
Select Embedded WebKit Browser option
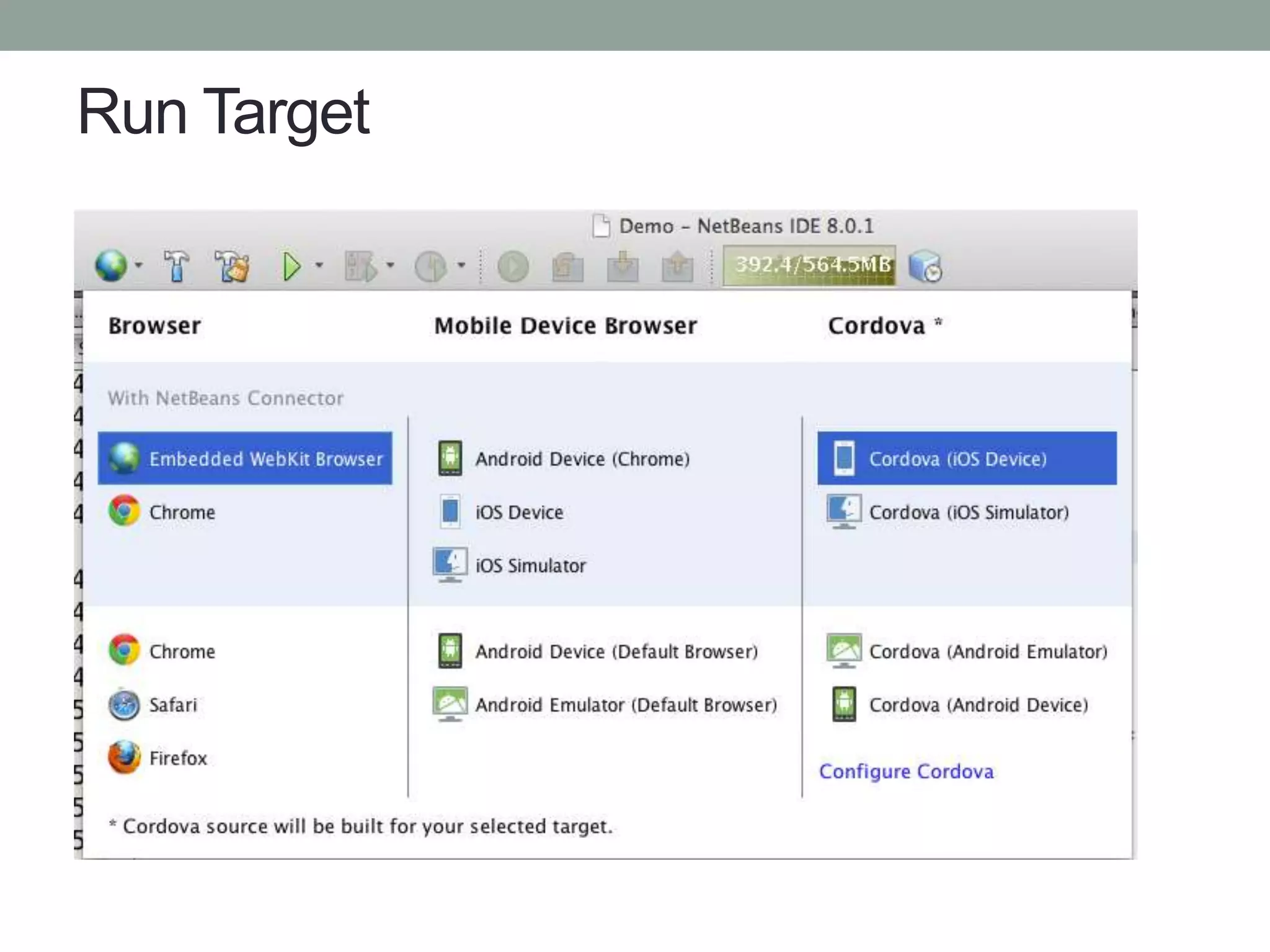(245, 459)
